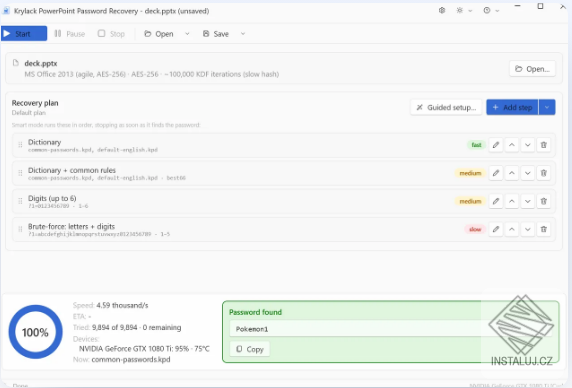Click the slow badge on Brute-force step
This screenshot has width=572, height=388.
pos(475,229)
